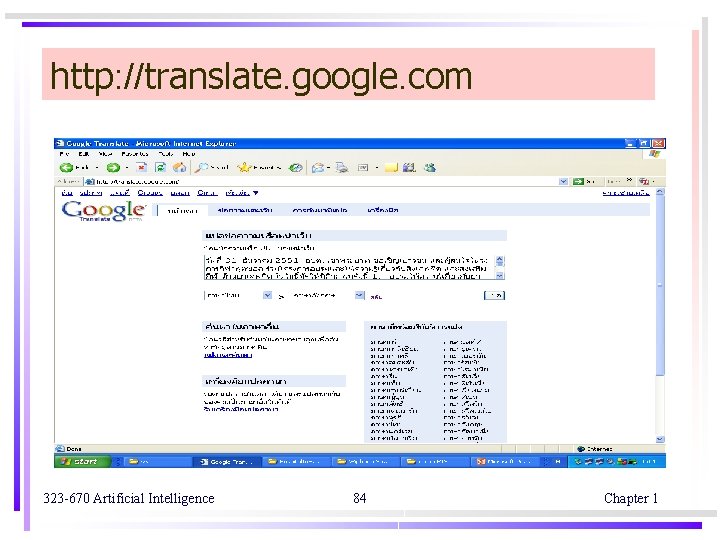The height and width of the screenshot is (540, 720).
Task: Click the Internet Explorer Back arrow icon
Action: pos(66,168)
